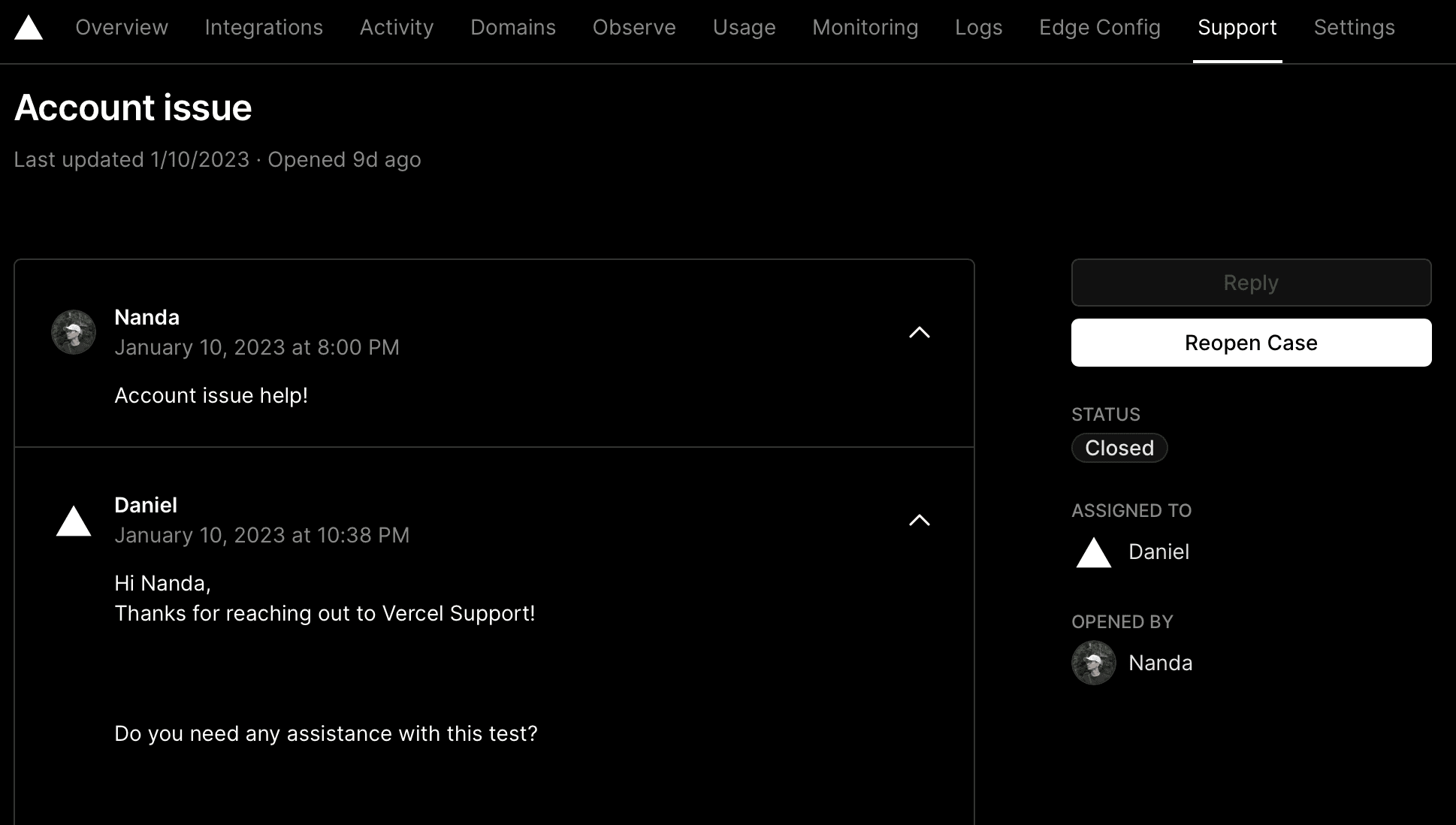Screen dimensions: 1456x825
Task: Navigate to the Edge Config tab
Action: [1100, 28]
